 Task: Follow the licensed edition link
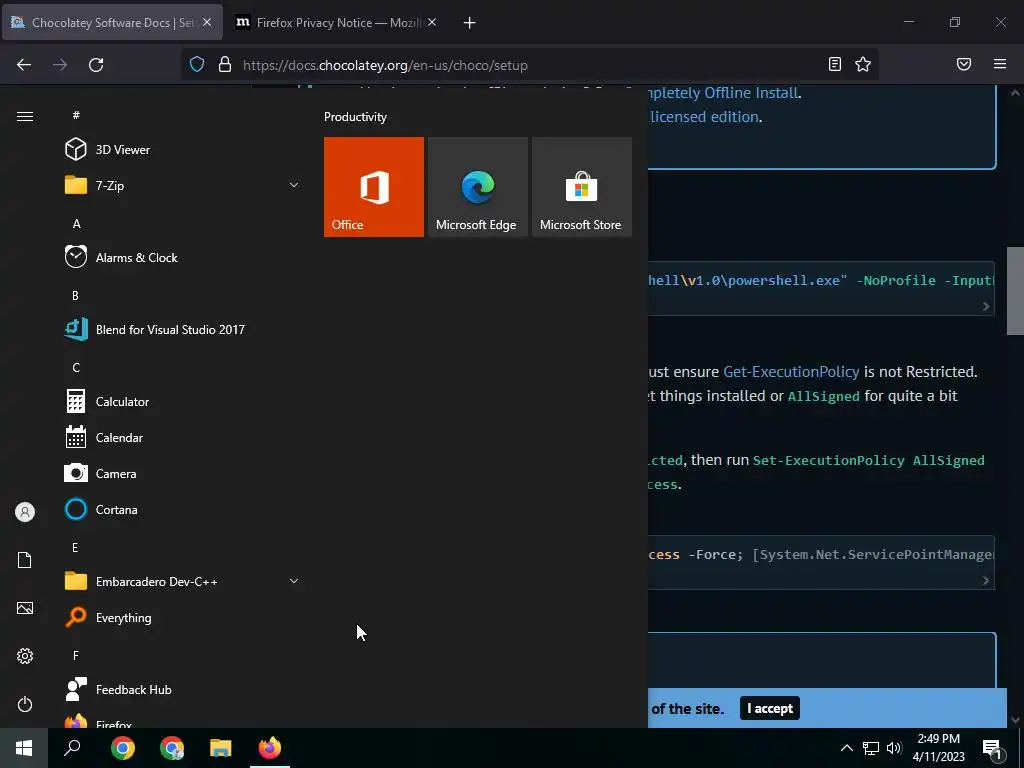tap(704, 117)
